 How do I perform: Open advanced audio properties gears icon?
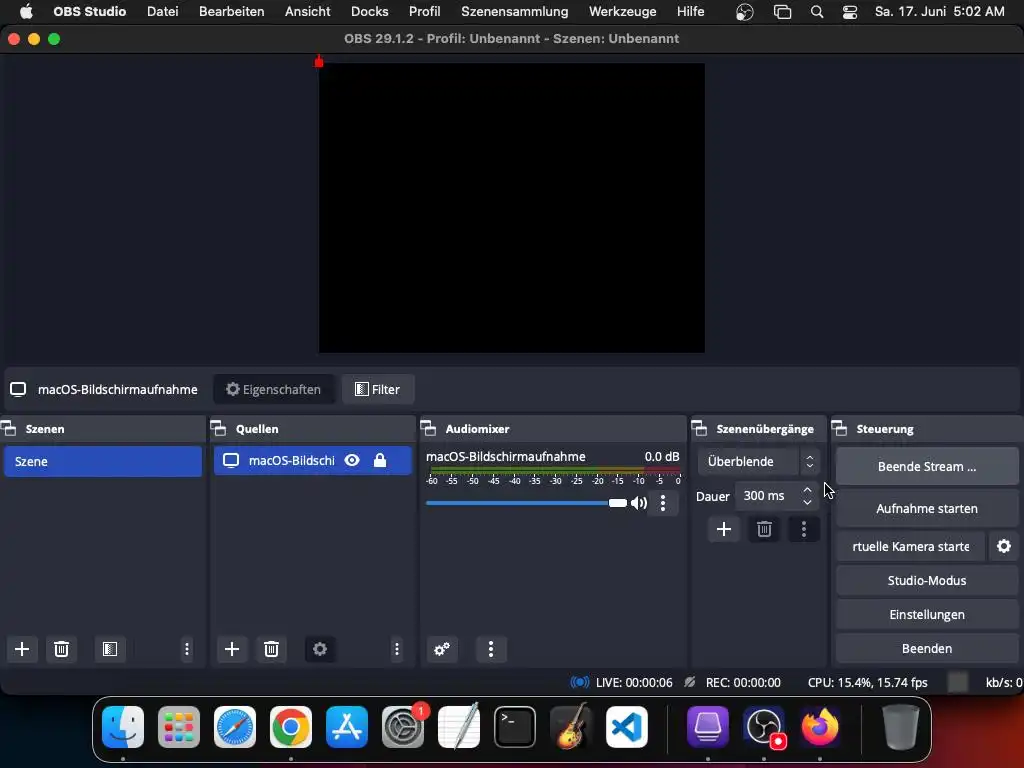441,649
